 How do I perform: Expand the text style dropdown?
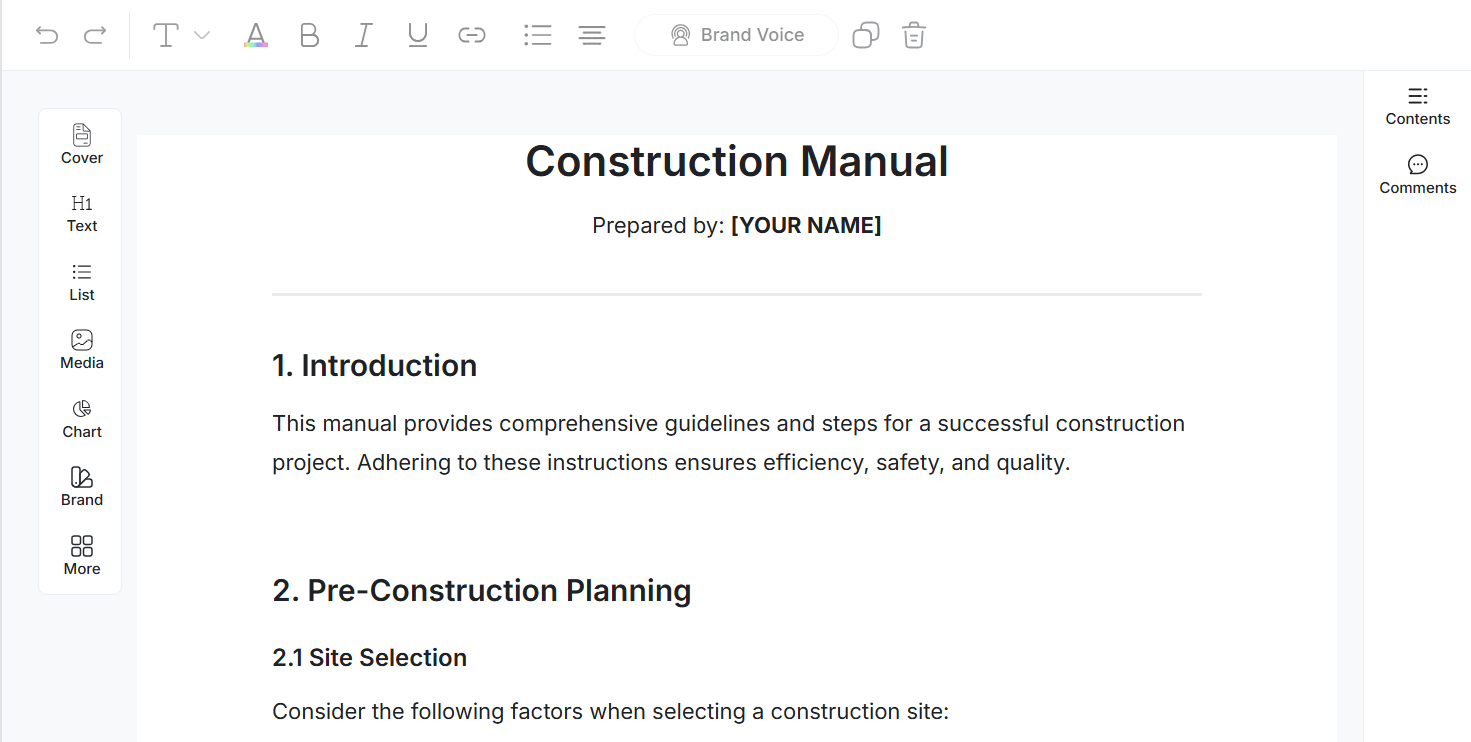(x=203, y=34)
